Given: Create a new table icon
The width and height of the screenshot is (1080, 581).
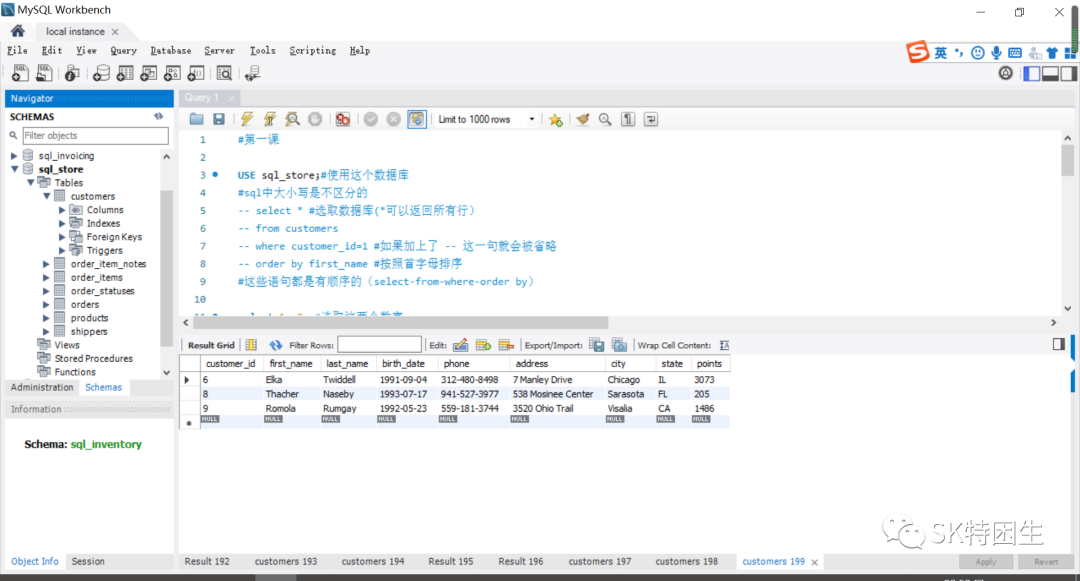Looking at the screenshot, I should (125, 73).
